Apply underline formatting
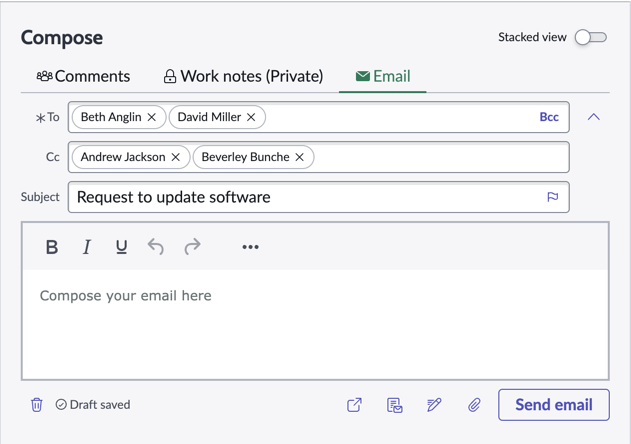 coord(122,247)
